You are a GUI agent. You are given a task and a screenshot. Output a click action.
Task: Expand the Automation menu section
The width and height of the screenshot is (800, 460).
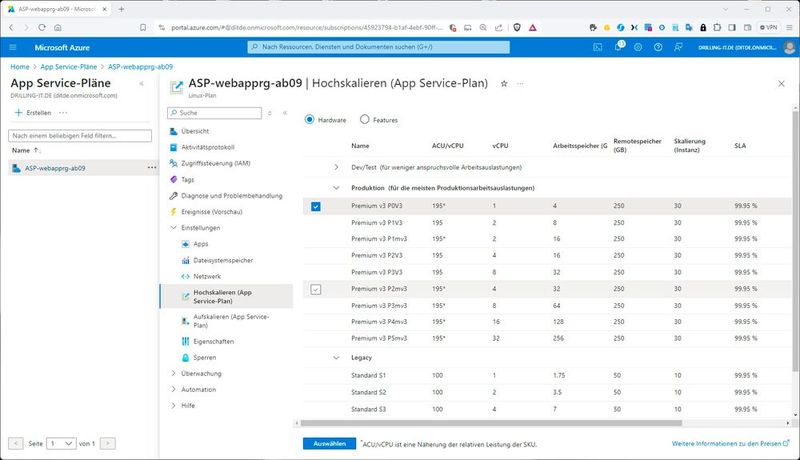coord(173,389)
